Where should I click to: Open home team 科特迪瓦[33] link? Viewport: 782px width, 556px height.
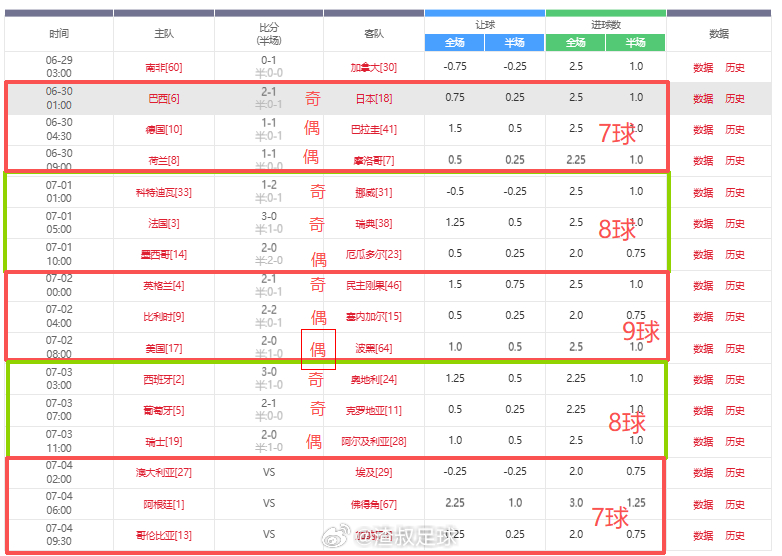(x=164, y=192)
